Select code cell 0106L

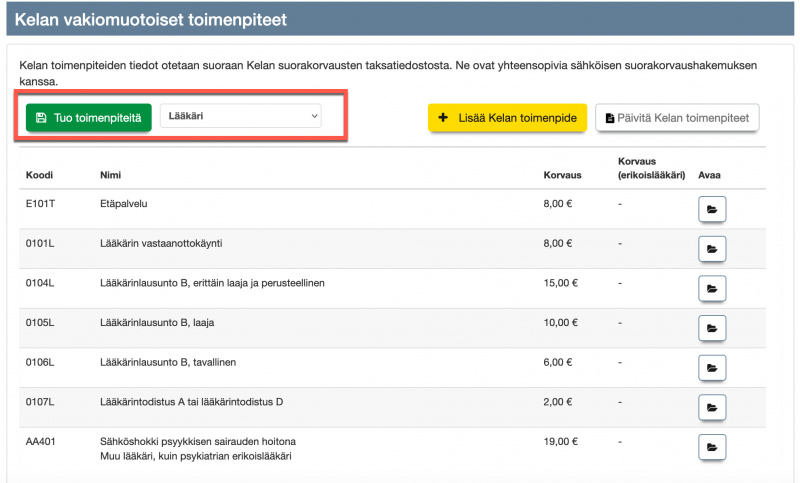point(40,362)
